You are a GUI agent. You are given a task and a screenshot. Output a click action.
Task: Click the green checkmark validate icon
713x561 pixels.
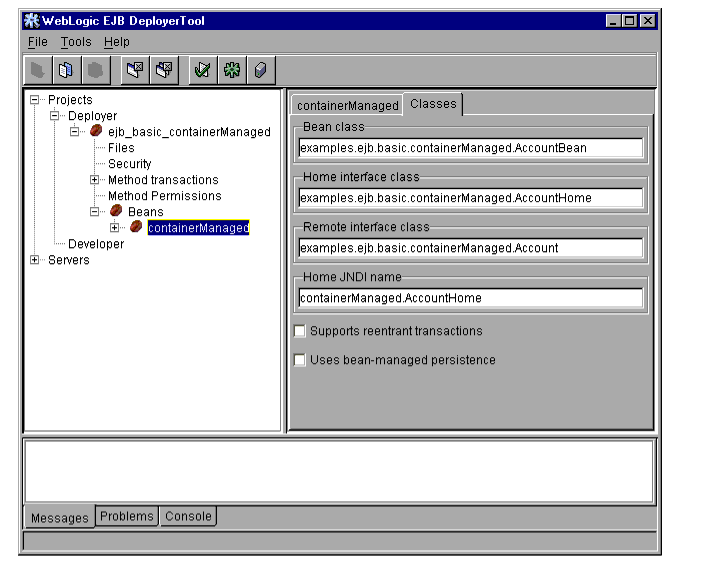(203, 70)
